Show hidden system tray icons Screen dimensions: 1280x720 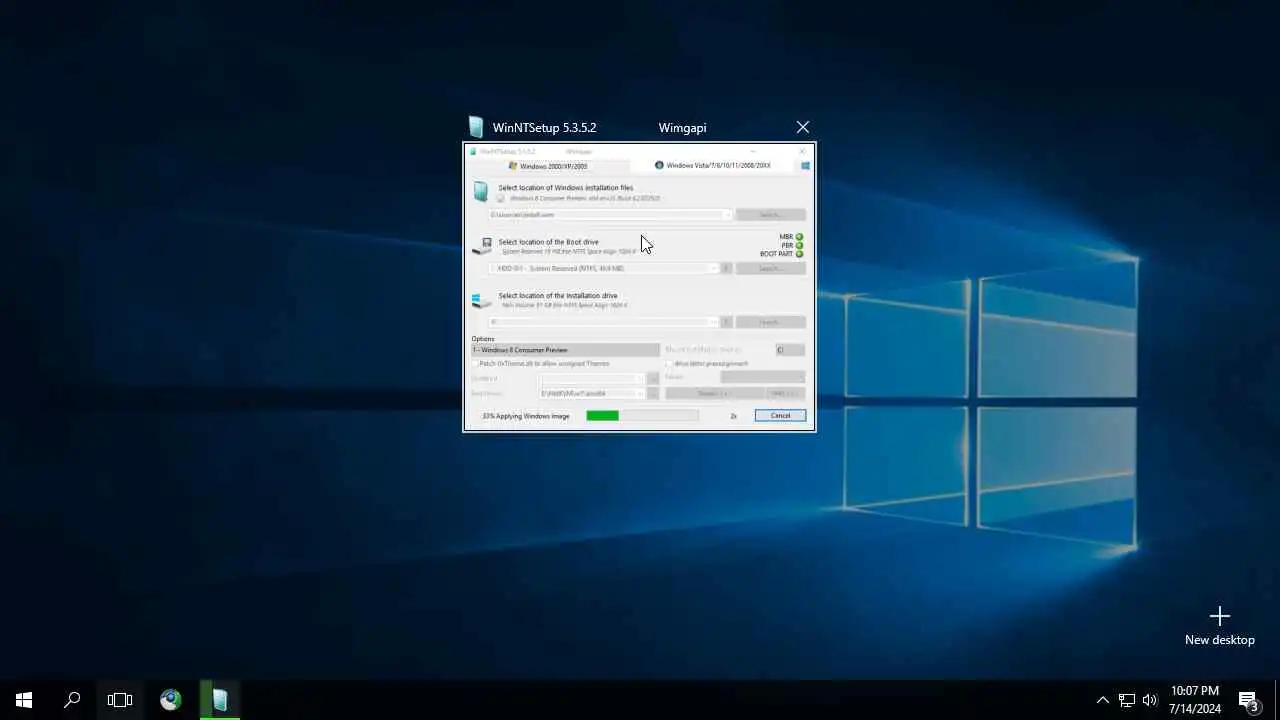[1102, 700]
